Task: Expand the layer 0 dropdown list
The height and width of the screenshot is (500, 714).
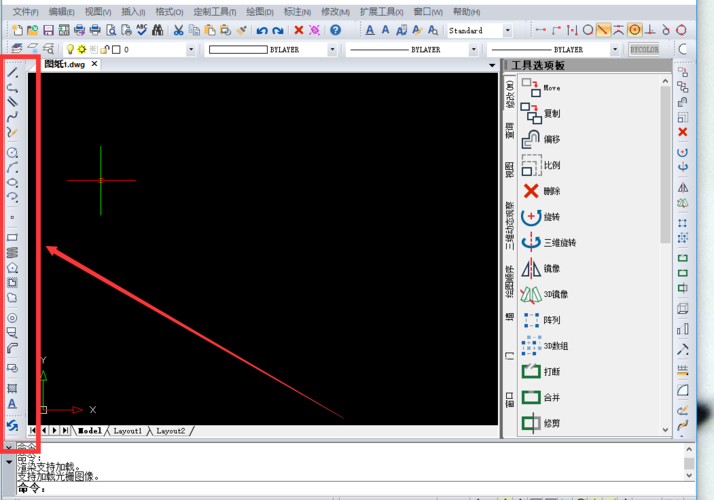Action: [x=191, y=49]
